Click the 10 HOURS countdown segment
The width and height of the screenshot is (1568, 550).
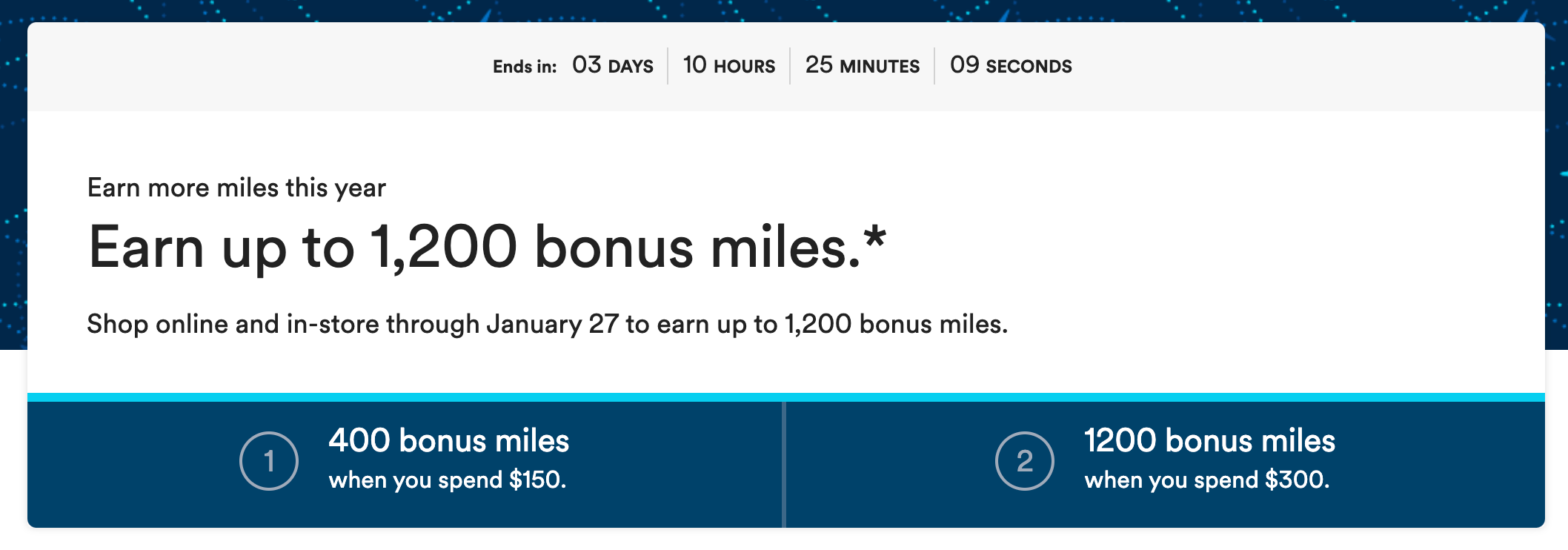pos(729,66)
